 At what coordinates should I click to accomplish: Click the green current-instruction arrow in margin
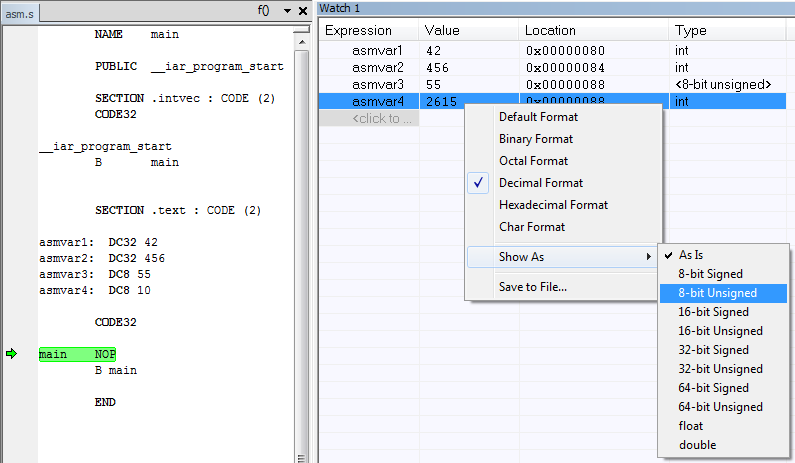coord(12,354)
